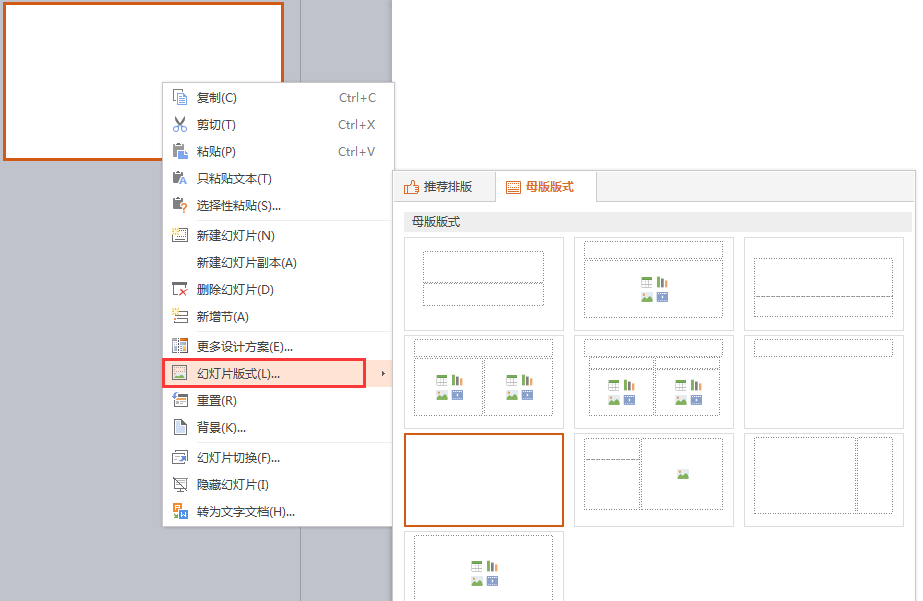Open 选择性粘贴(S)... dialog
Screen dimensions: 923x601
tap(277, 206)
